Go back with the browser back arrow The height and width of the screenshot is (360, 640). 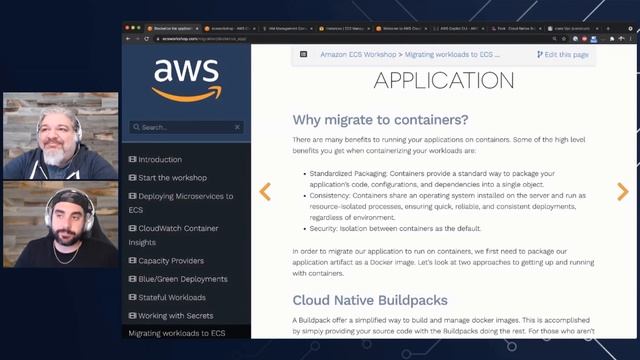(128, 39)
